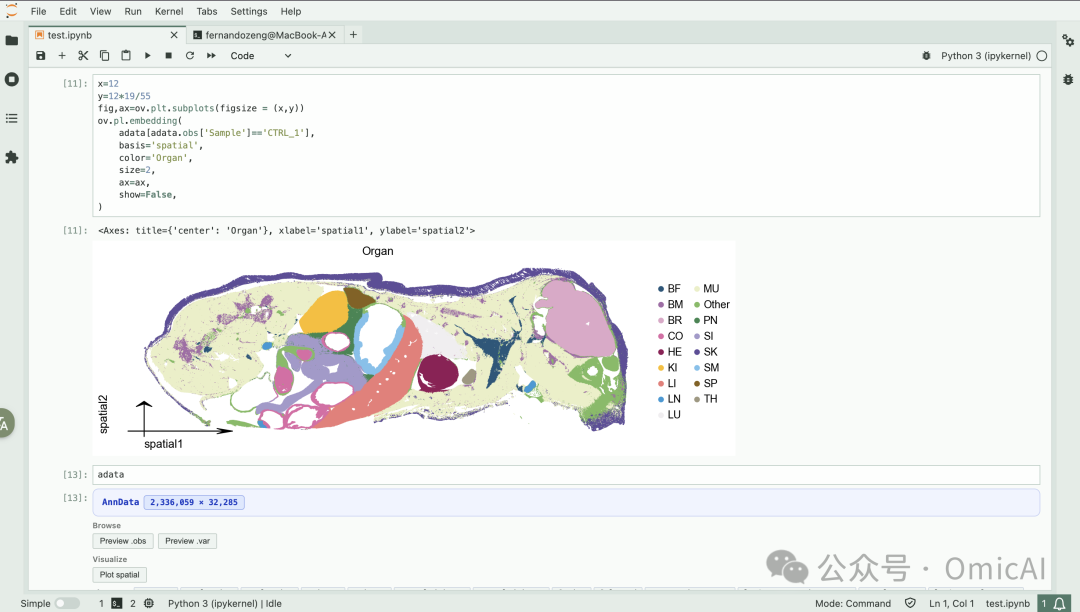Close the fernandozeng@MacBook terminal tab

click(332, 35)
